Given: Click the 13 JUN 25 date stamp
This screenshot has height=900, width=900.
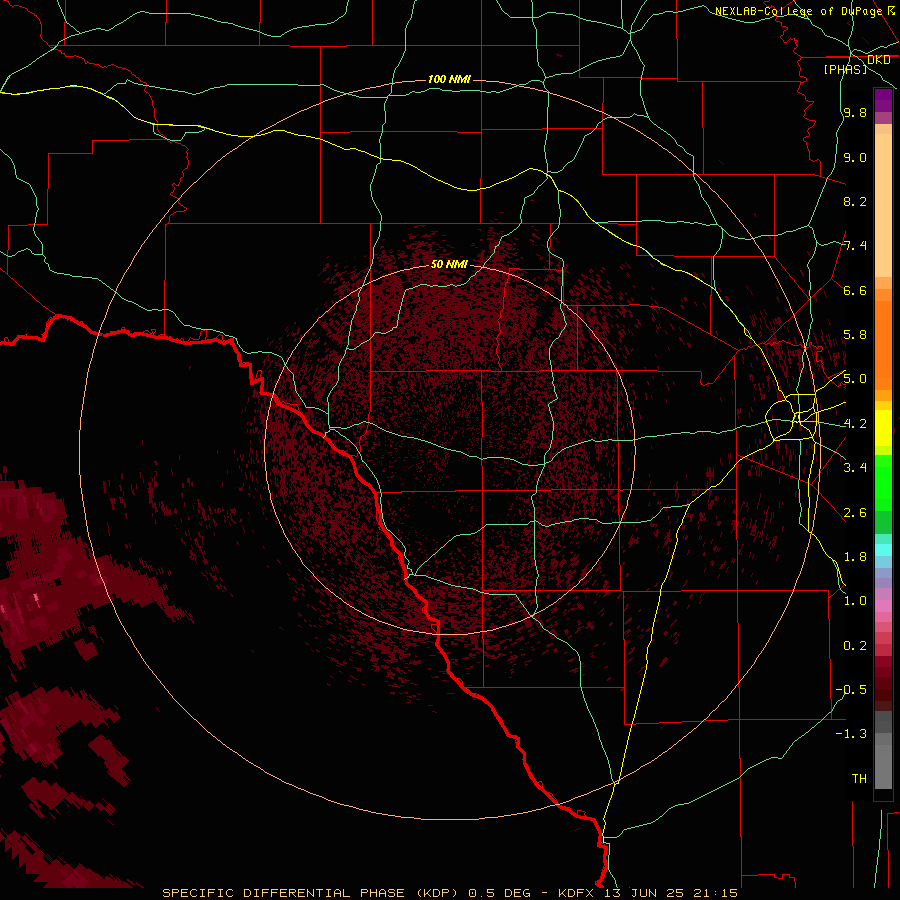Looking at the screenshot, I should coord(643,893).
